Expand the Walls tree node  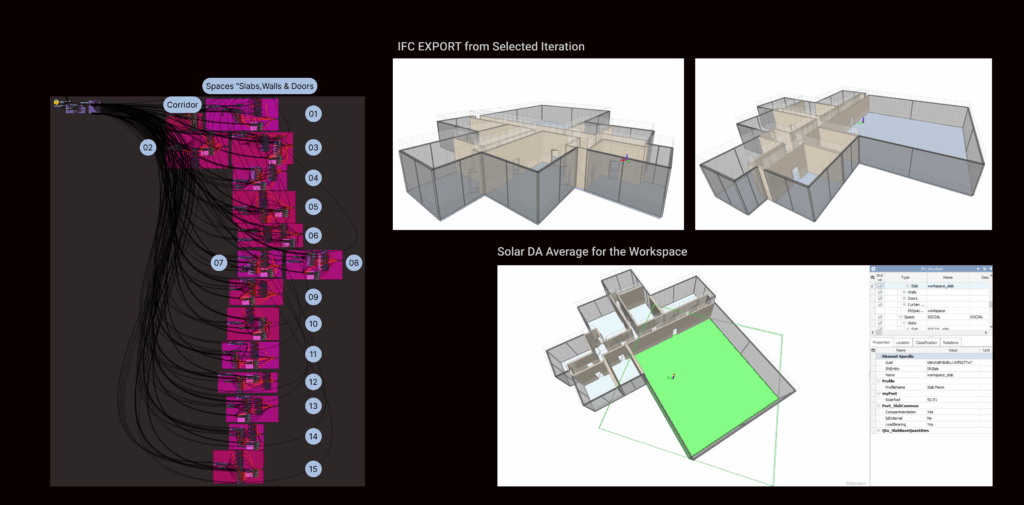(902, 293)
